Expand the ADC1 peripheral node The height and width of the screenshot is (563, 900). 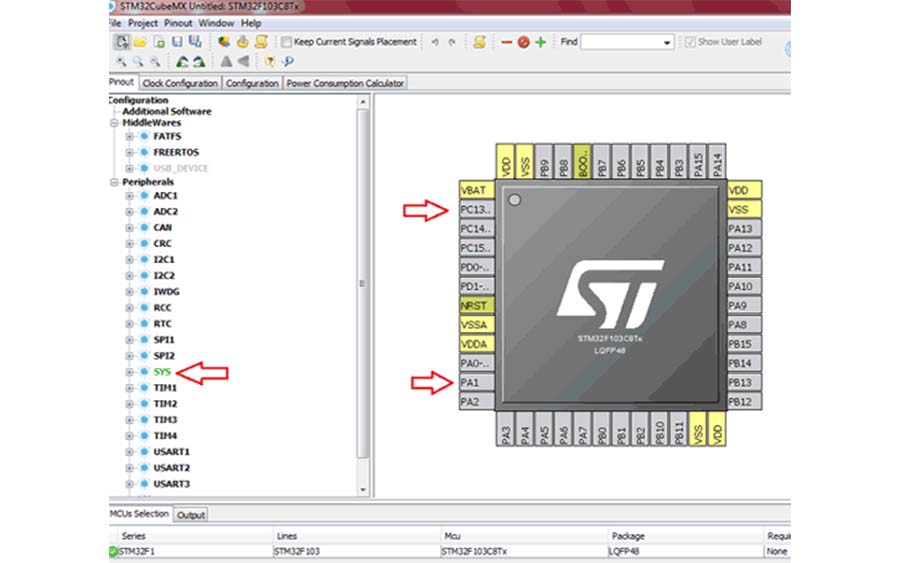tap(129, 196)
